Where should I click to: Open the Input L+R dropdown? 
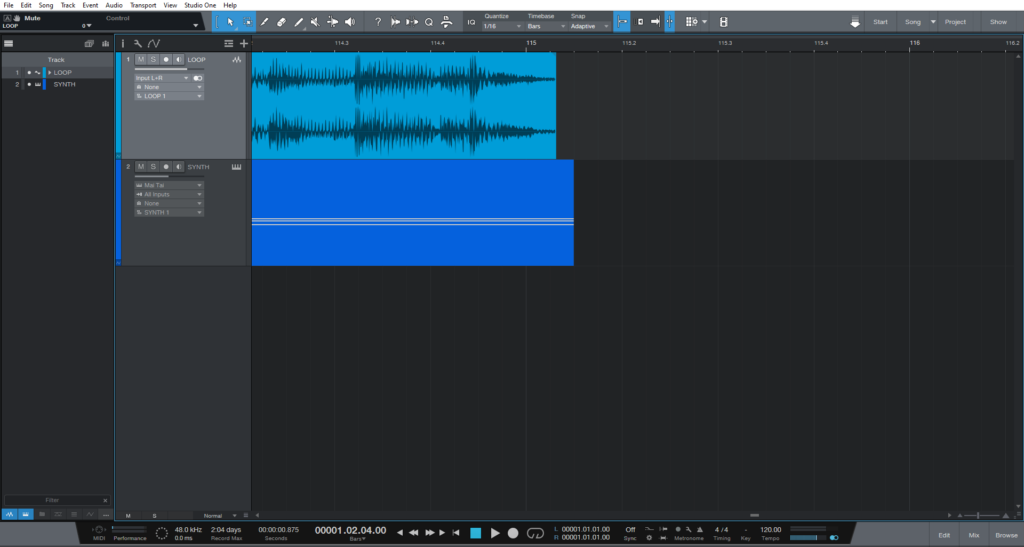coord(162,78)
